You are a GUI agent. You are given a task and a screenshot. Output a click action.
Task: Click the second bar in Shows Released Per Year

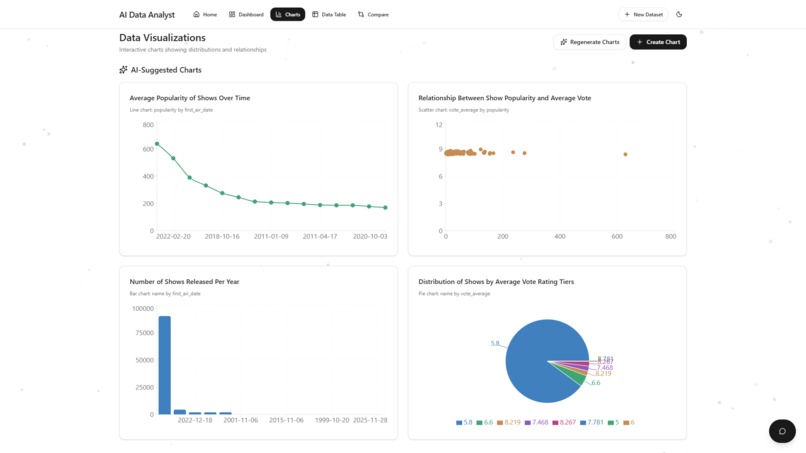179,412
